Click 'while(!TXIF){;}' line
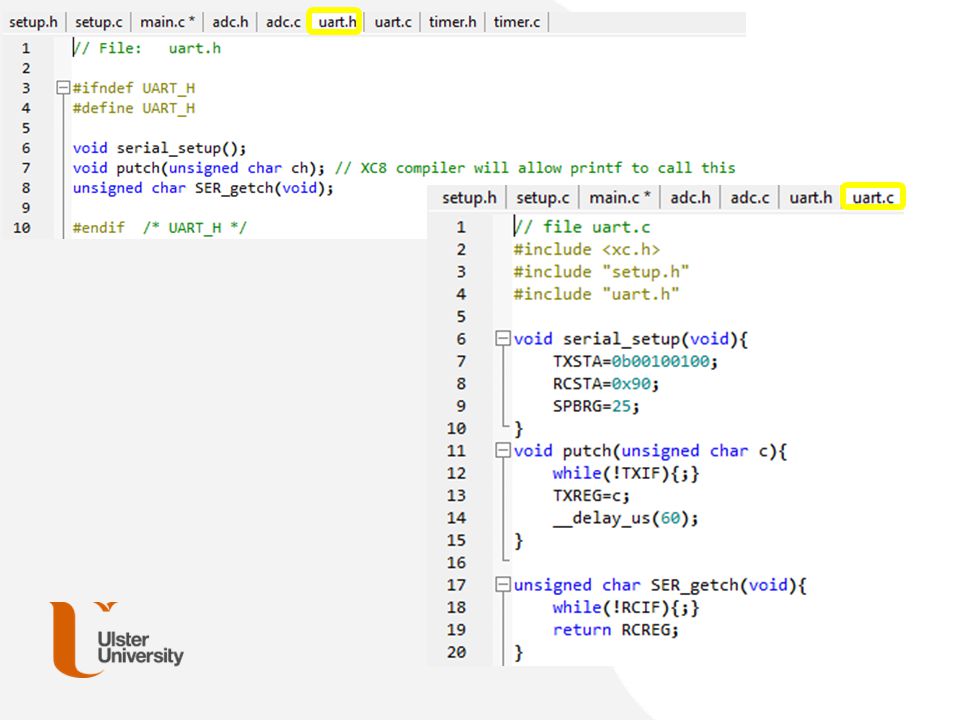 click(x=625, y=473)
